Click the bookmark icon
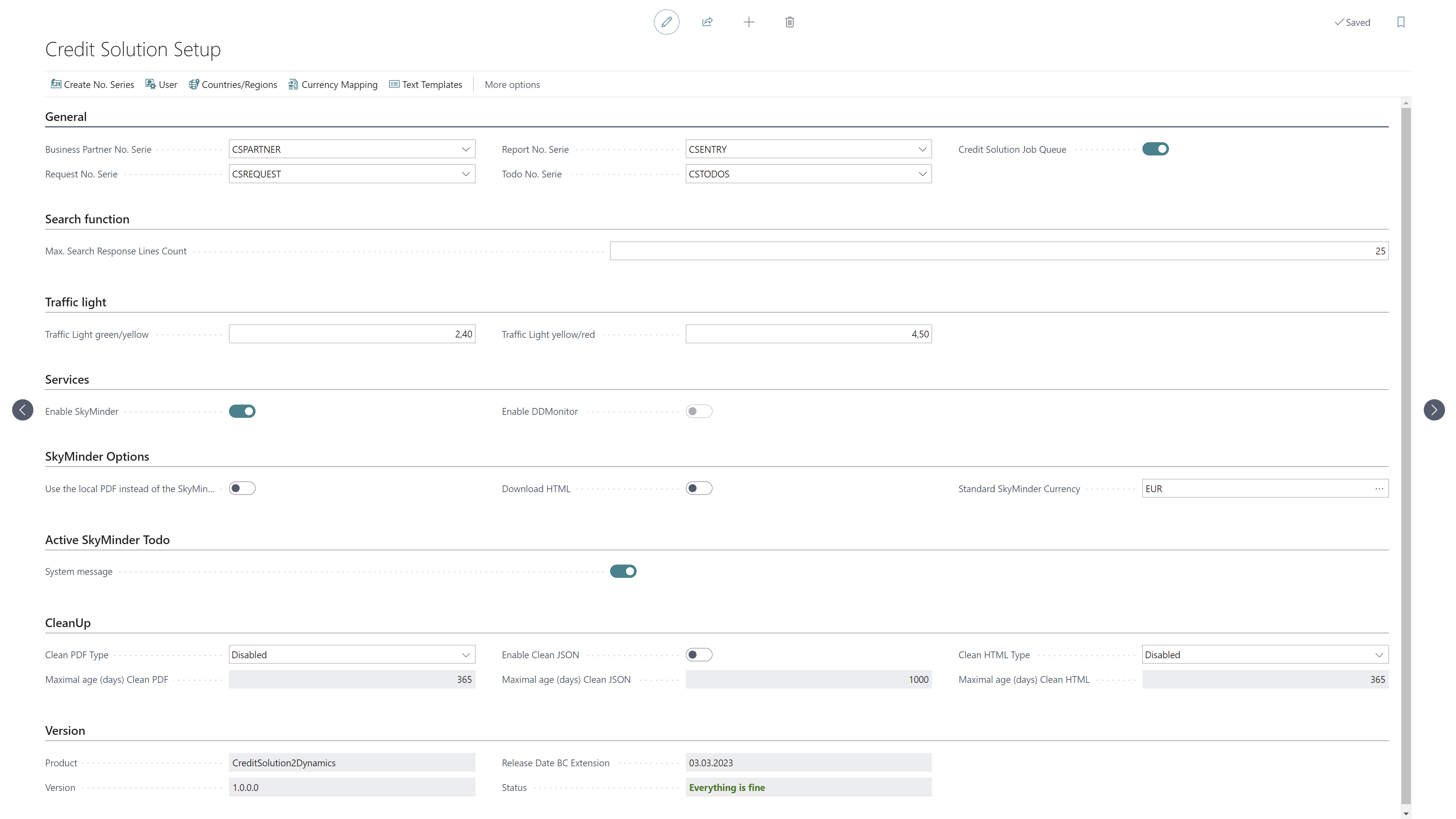Image resolution: width=1456 pixels, height=819 pixels. coord(1401,22)
